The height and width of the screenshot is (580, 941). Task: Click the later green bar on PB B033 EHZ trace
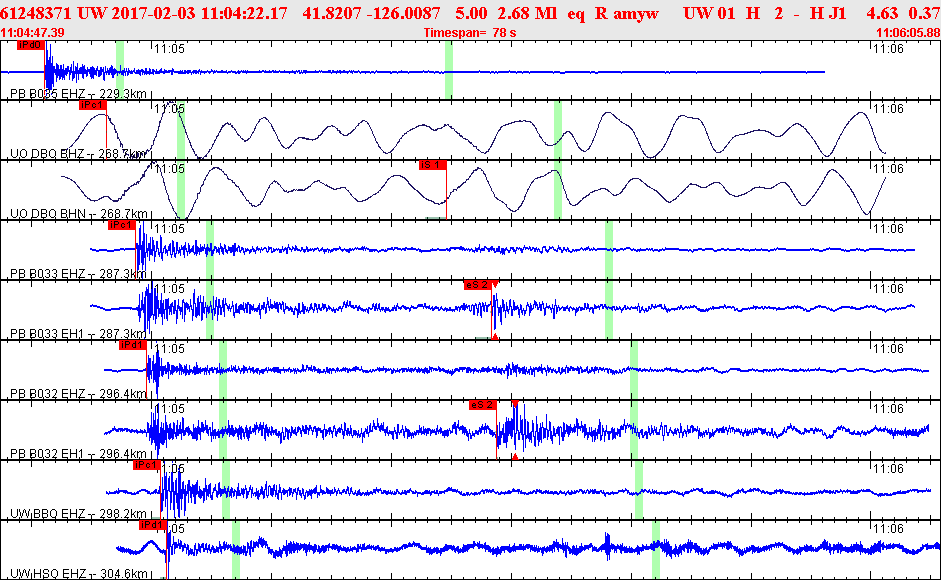tap(609, 249)
